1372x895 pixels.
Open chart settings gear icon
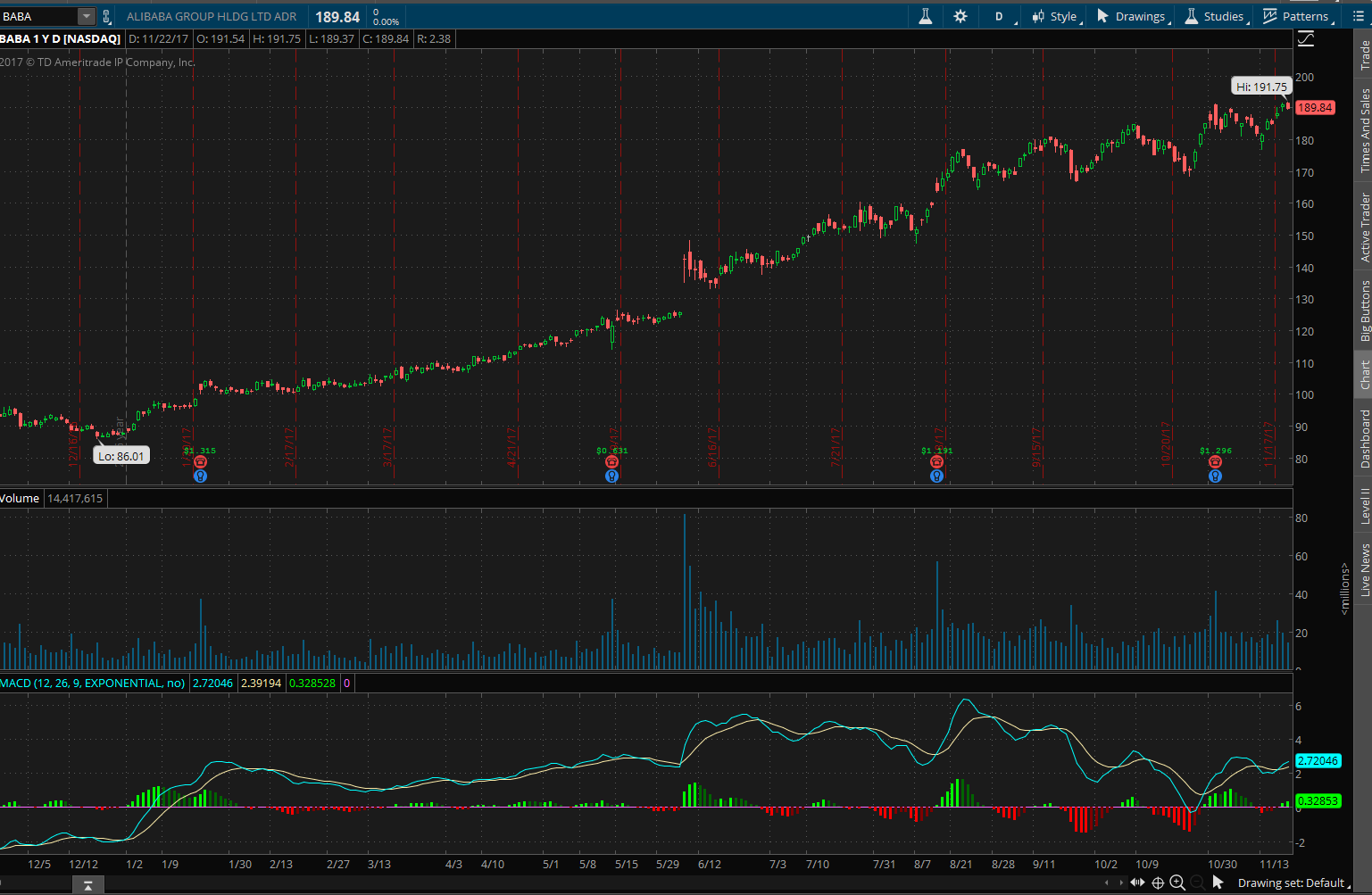point(960,16)
